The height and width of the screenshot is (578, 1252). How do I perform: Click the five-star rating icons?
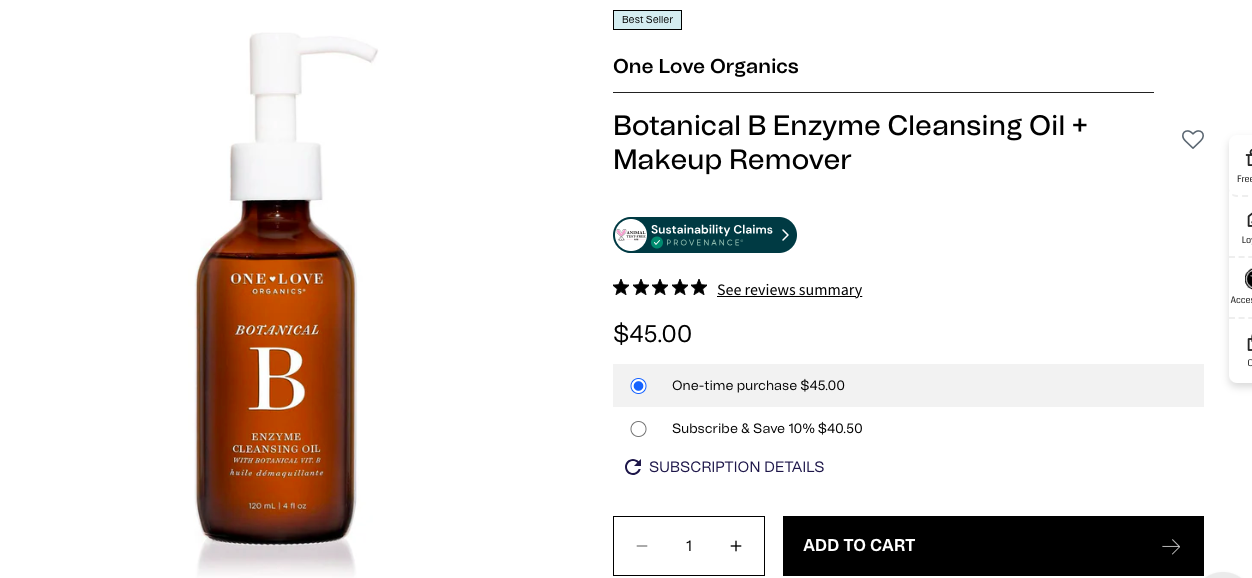(660, 288)
